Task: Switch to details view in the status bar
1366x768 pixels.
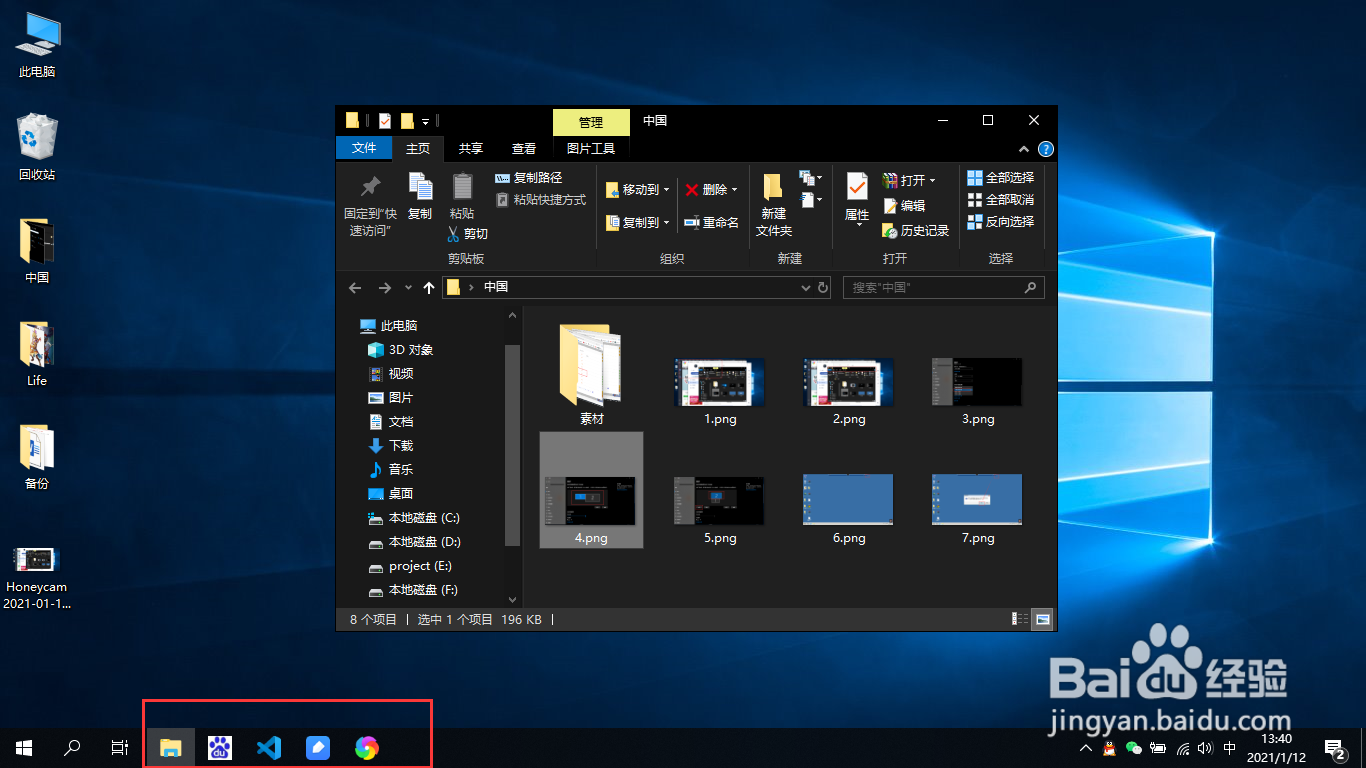Action: click(1019, 619)
